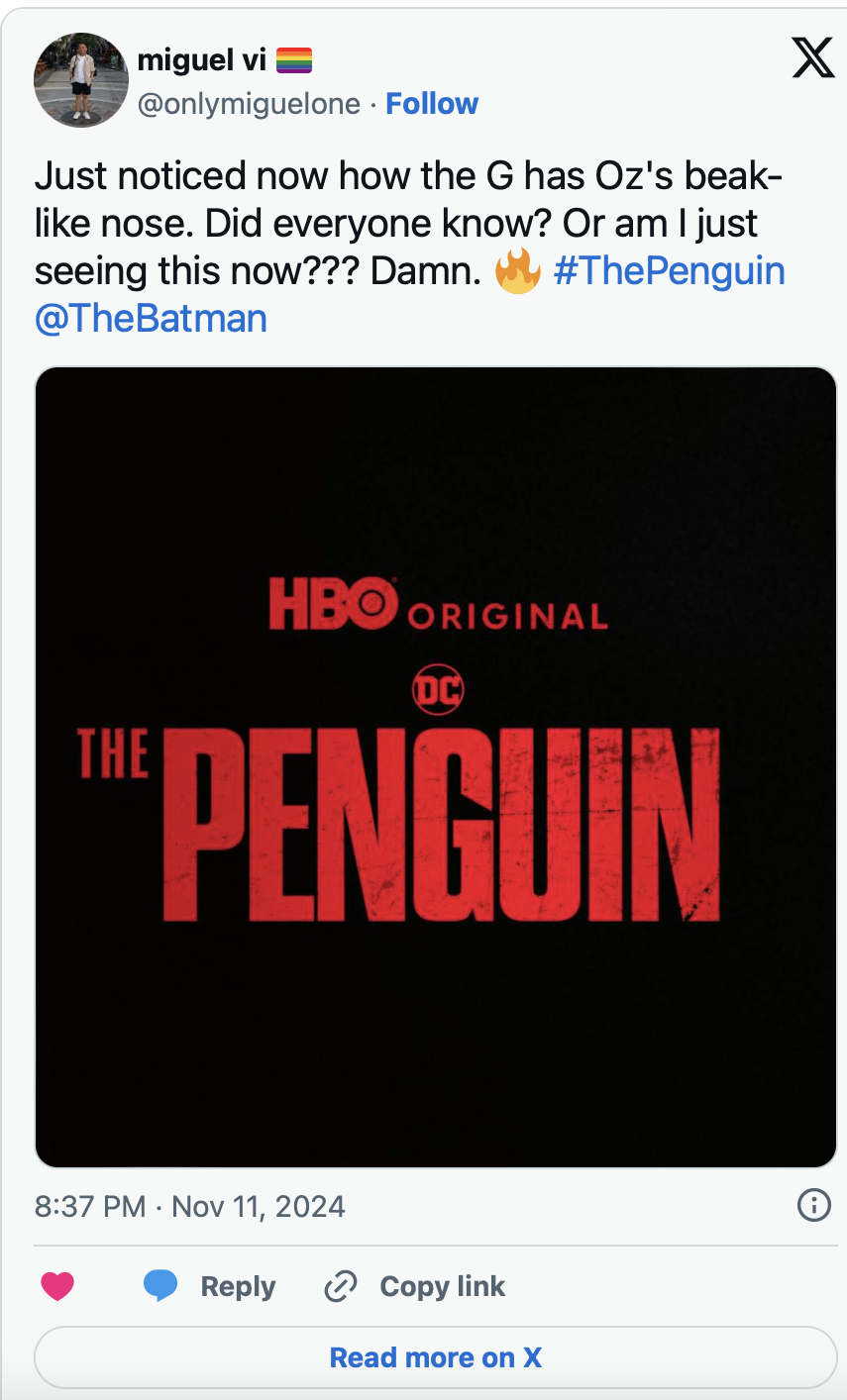The height and width of the screenshot is (1400, 847).
Task: Click the blue reply speech bubble icon
Action: tap(160, 1286)
